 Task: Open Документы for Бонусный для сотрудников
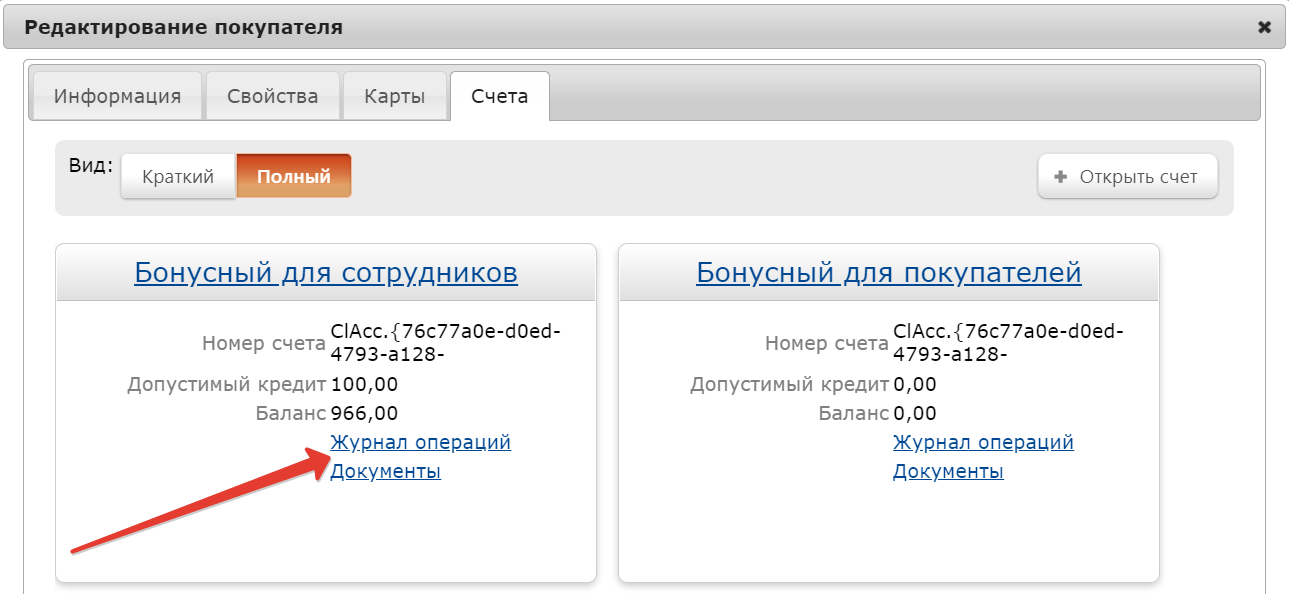click(386, 471)
